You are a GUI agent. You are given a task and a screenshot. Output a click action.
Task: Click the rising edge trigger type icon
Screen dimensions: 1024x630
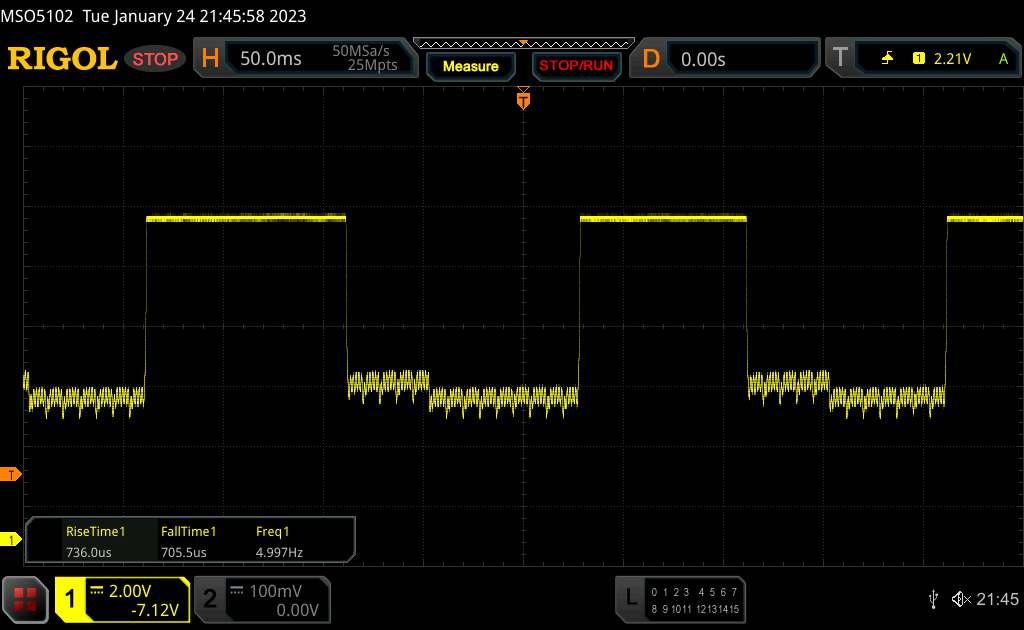887,59
